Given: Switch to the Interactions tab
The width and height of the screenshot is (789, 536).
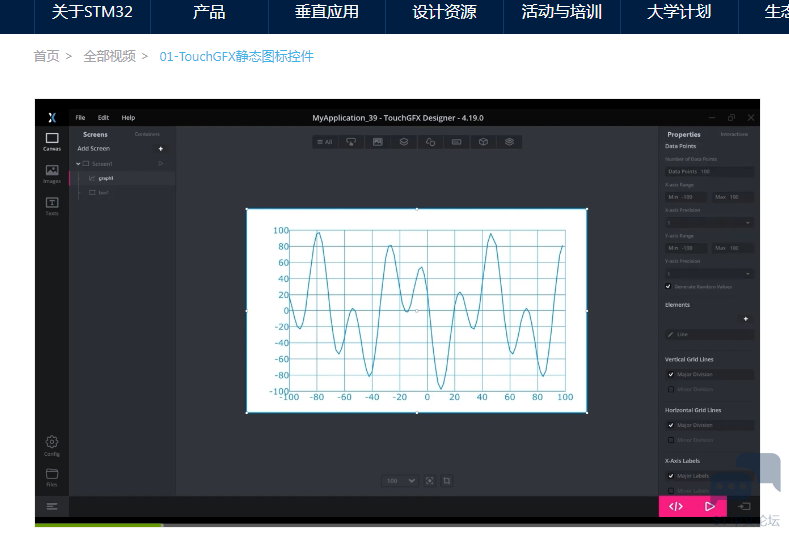Looking at the screenshot, I should click(734, 134).
